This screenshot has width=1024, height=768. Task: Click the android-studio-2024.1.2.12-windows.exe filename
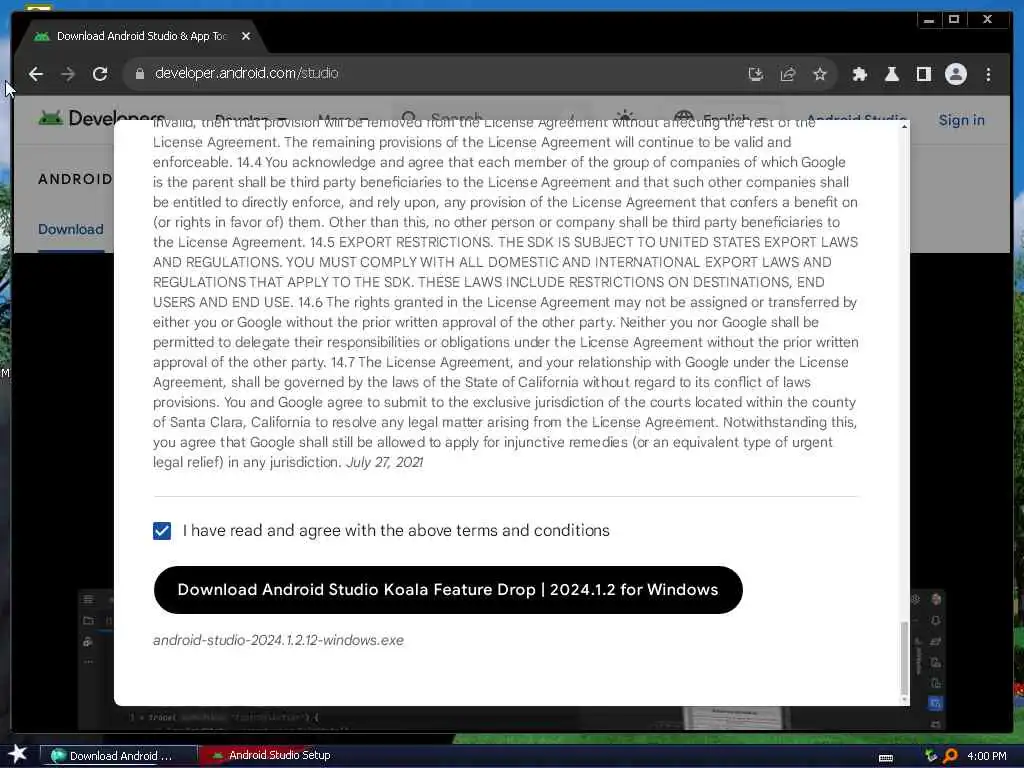click(278, 640)
